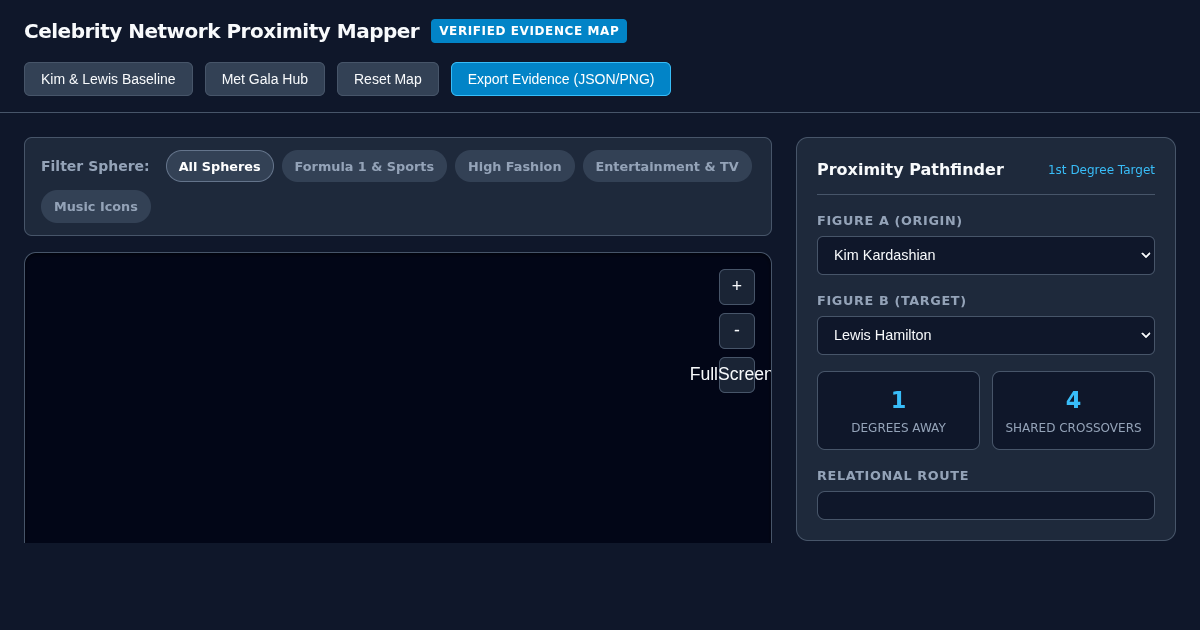Zoom in with the plus button
The width and height of the screenshot is (1200, 630).
point(737,287)
